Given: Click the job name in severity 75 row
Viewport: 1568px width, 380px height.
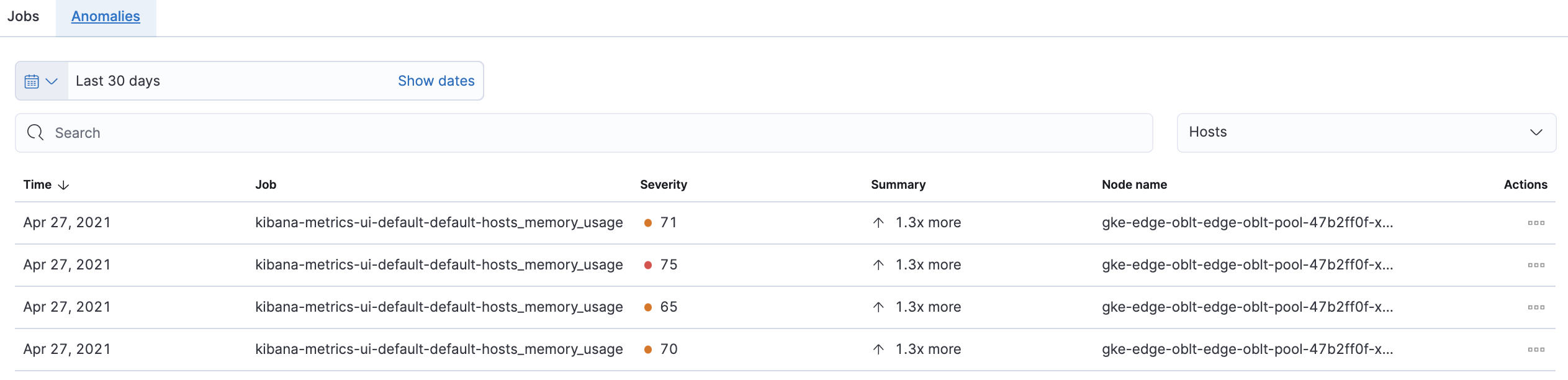Looking at the screenshot, I should (439, 265).
